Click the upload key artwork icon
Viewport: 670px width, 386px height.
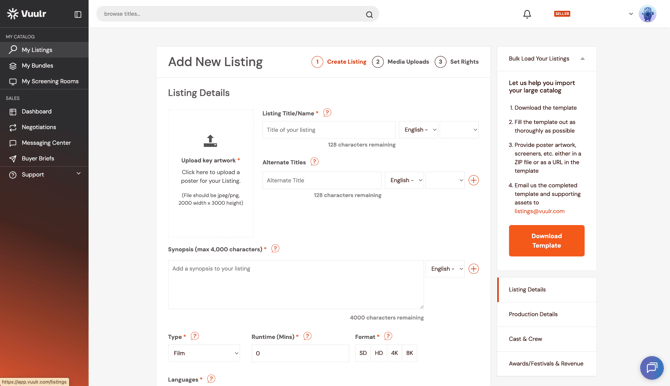[210, 141]
